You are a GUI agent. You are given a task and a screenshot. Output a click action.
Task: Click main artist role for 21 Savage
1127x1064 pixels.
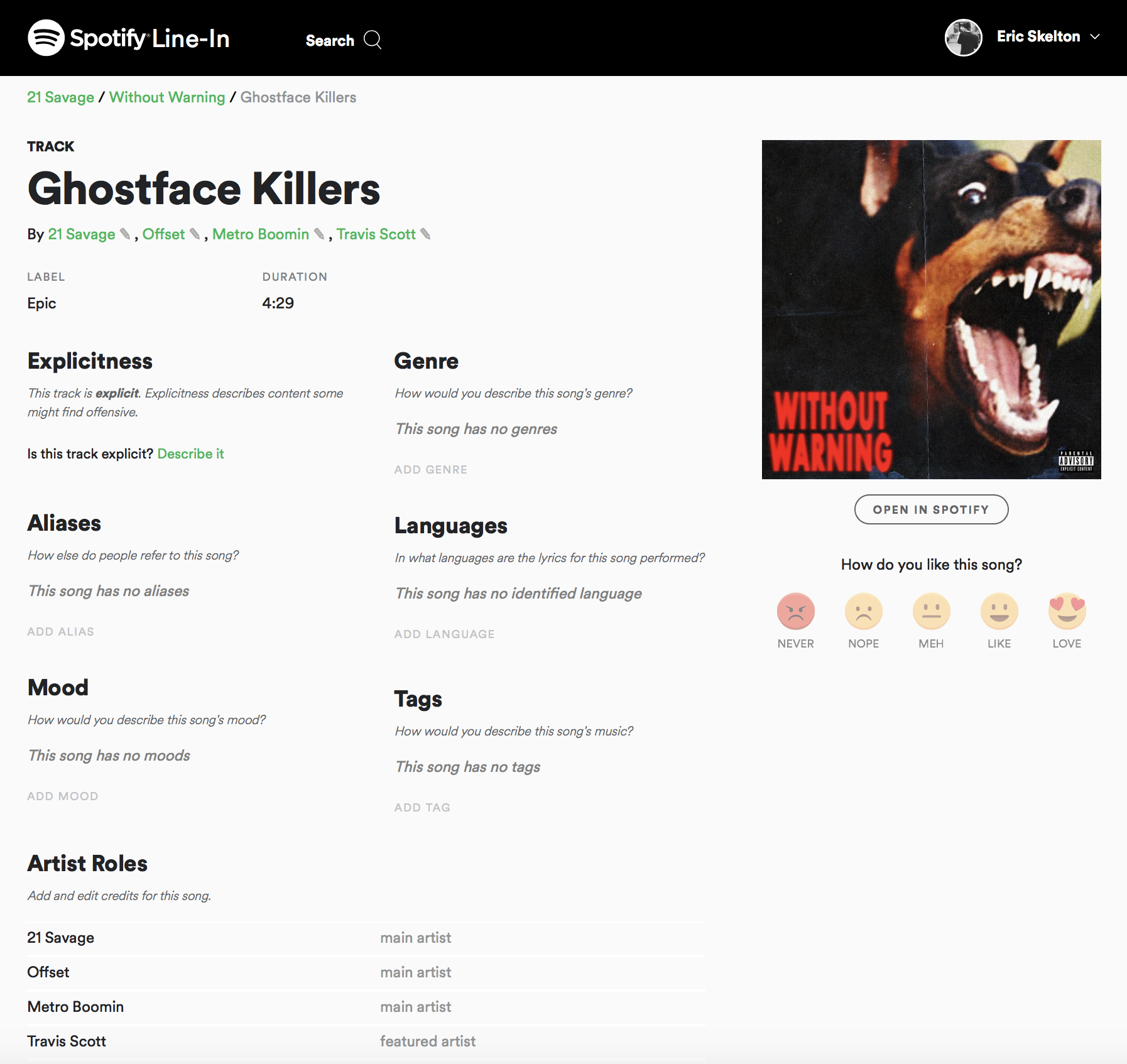point(416,938)
